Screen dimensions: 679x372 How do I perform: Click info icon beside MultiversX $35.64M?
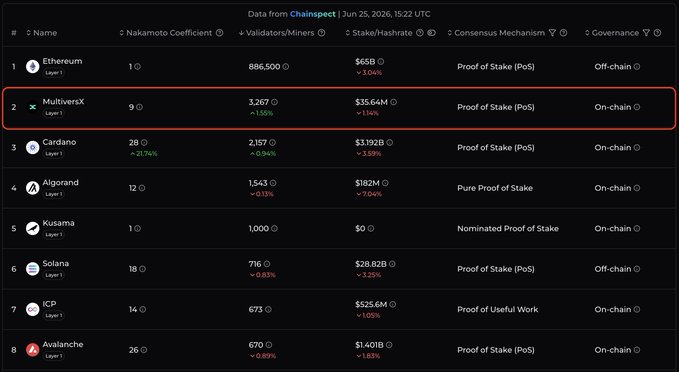pyautogui.click(x=393, y=102)
